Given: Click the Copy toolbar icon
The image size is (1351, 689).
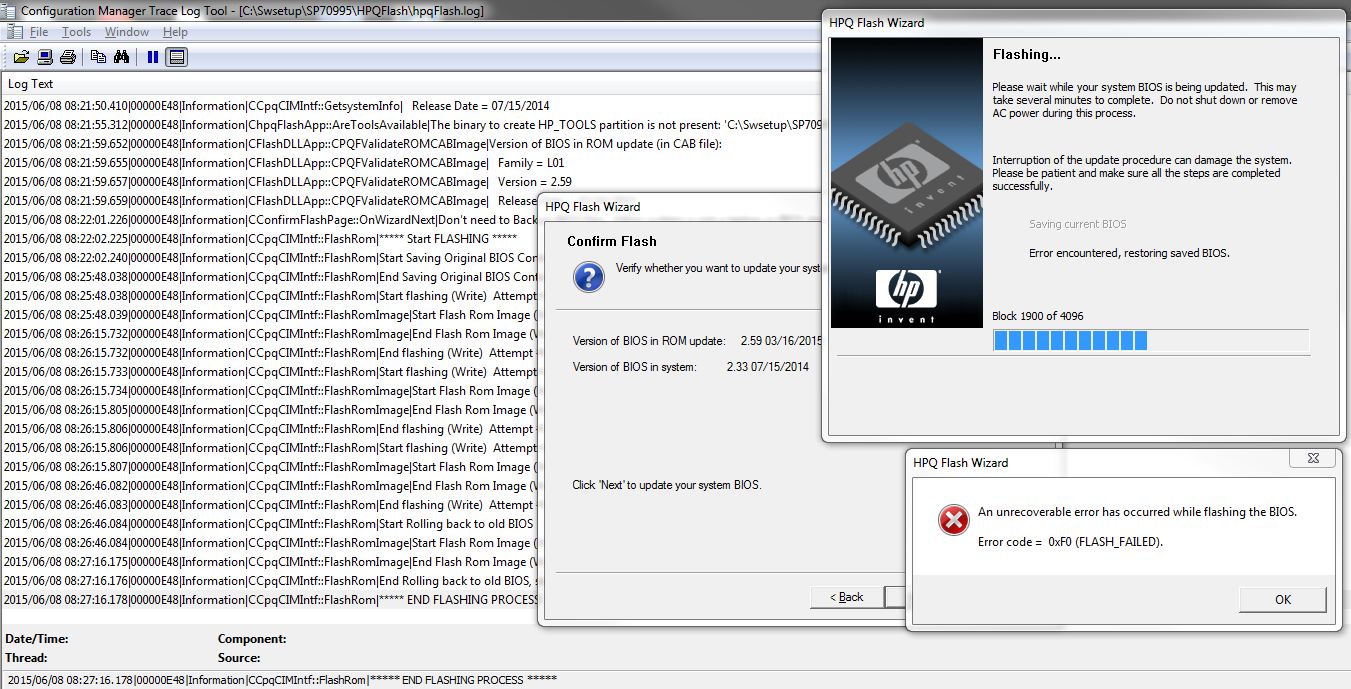Looking at the screenshot, I should tap(98, 57).
